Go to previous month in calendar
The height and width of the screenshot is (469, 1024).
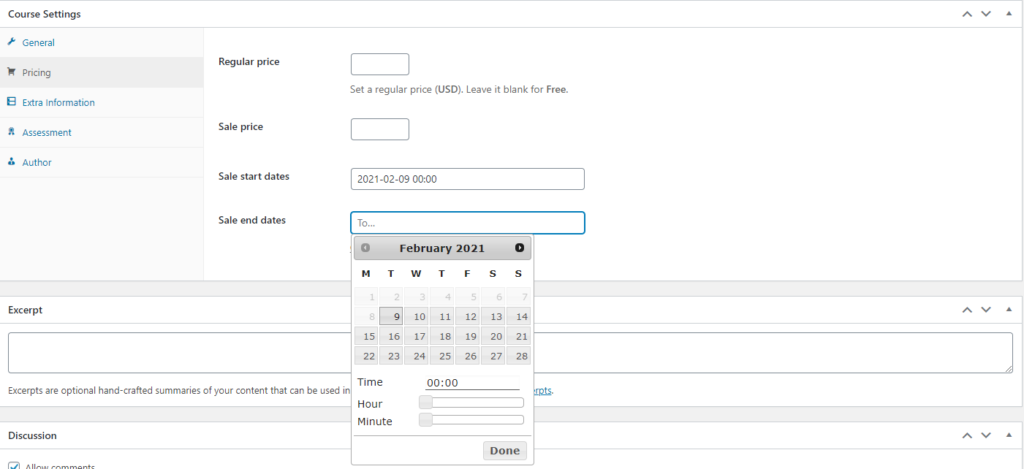[x=366, y=248]
